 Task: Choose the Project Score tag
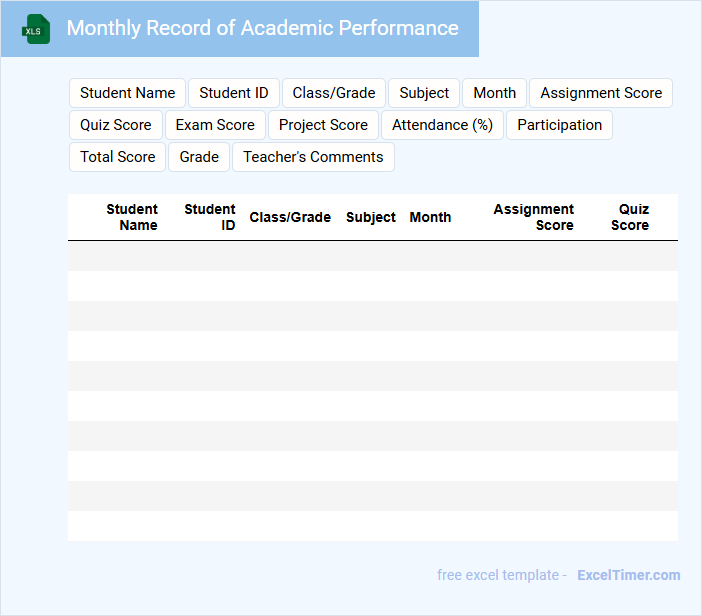click(323, 125)
